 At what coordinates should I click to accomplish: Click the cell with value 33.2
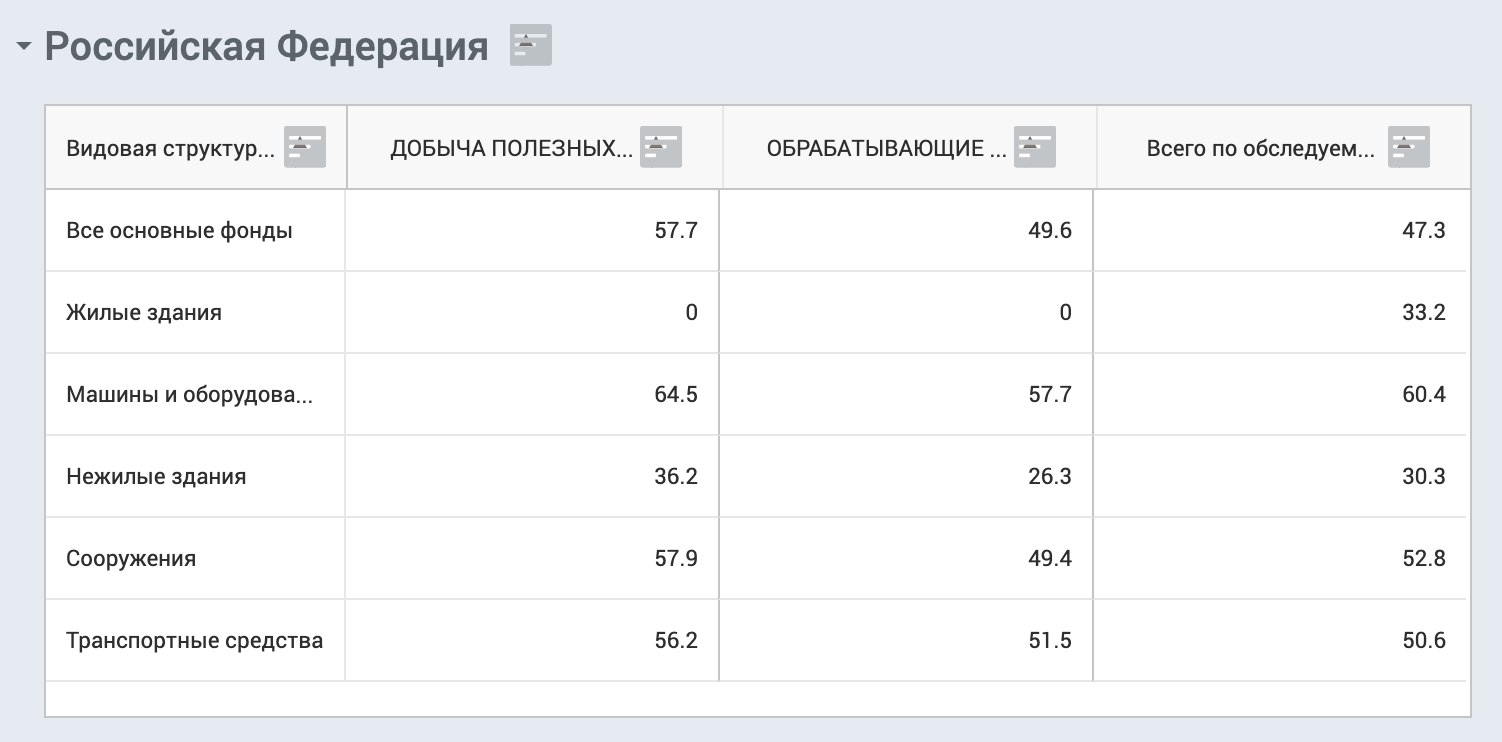(1280, 312)
